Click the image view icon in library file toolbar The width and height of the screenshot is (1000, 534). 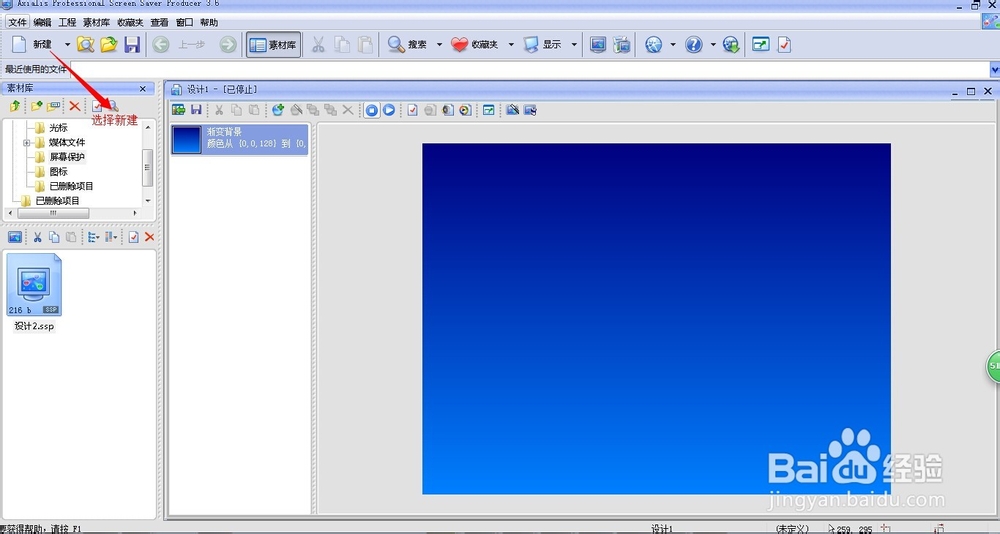15,237
